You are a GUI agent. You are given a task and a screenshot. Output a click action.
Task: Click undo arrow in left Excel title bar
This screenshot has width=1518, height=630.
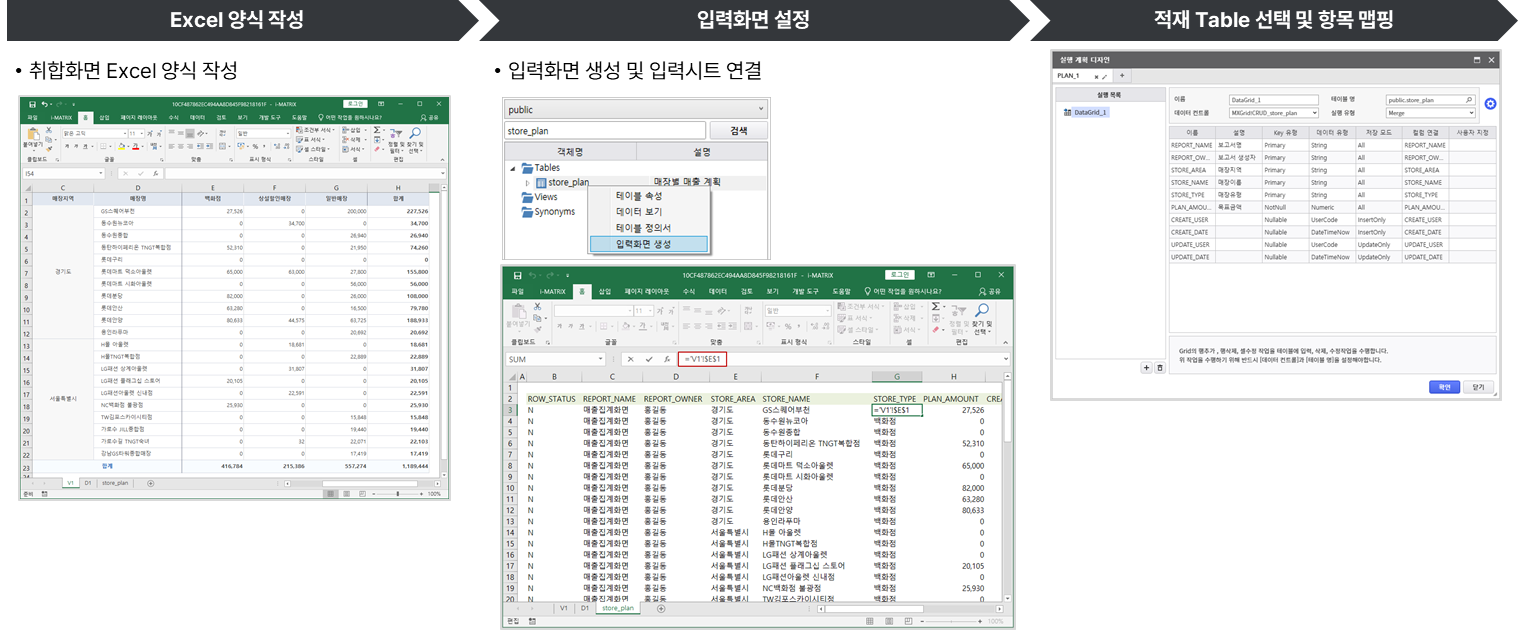pos(45,104)
